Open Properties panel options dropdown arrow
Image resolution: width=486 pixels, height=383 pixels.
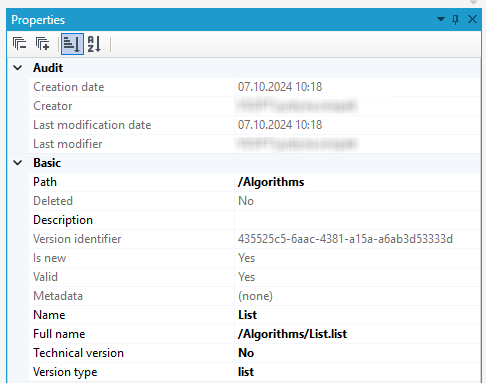tap(441, 19)
